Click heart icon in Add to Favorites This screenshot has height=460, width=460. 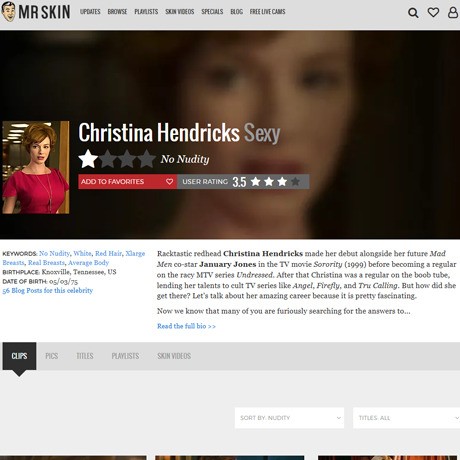(169, 182)
